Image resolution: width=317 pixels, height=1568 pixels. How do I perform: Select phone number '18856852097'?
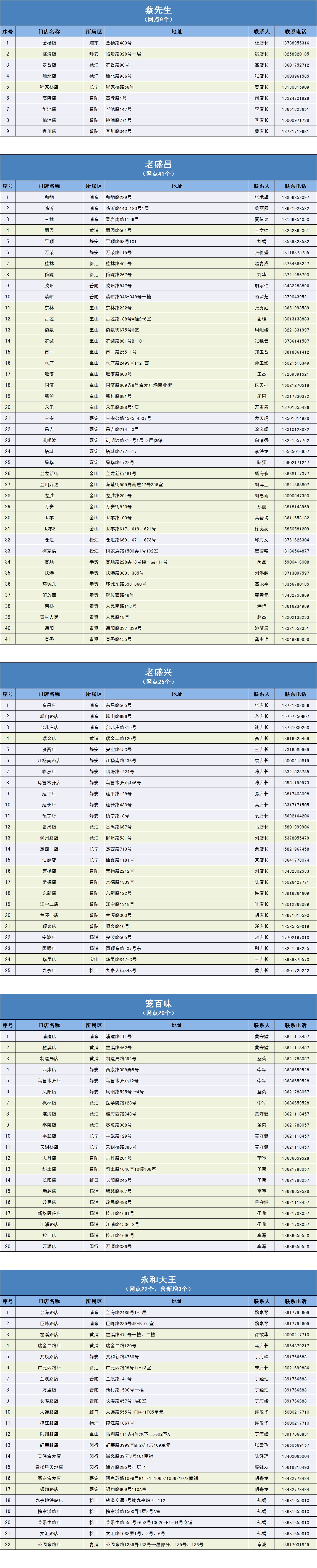[296, 197]
